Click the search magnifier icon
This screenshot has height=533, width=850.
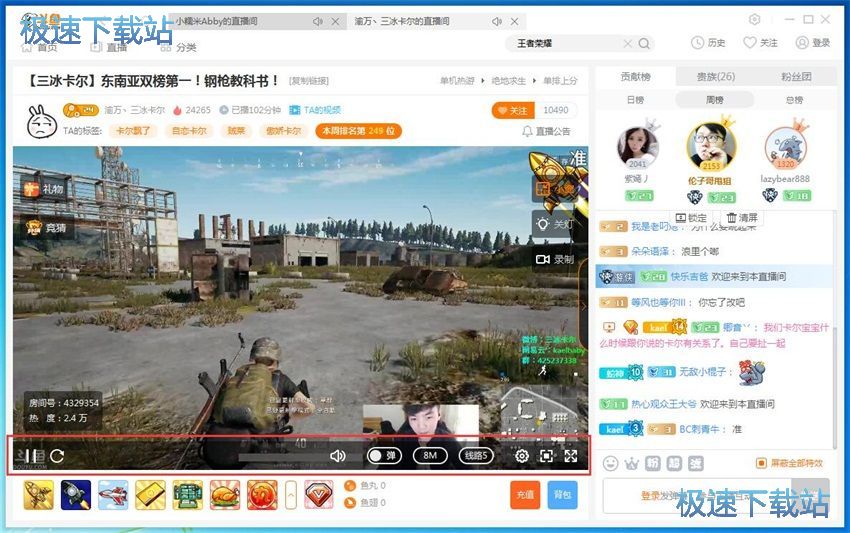point(644,43)
